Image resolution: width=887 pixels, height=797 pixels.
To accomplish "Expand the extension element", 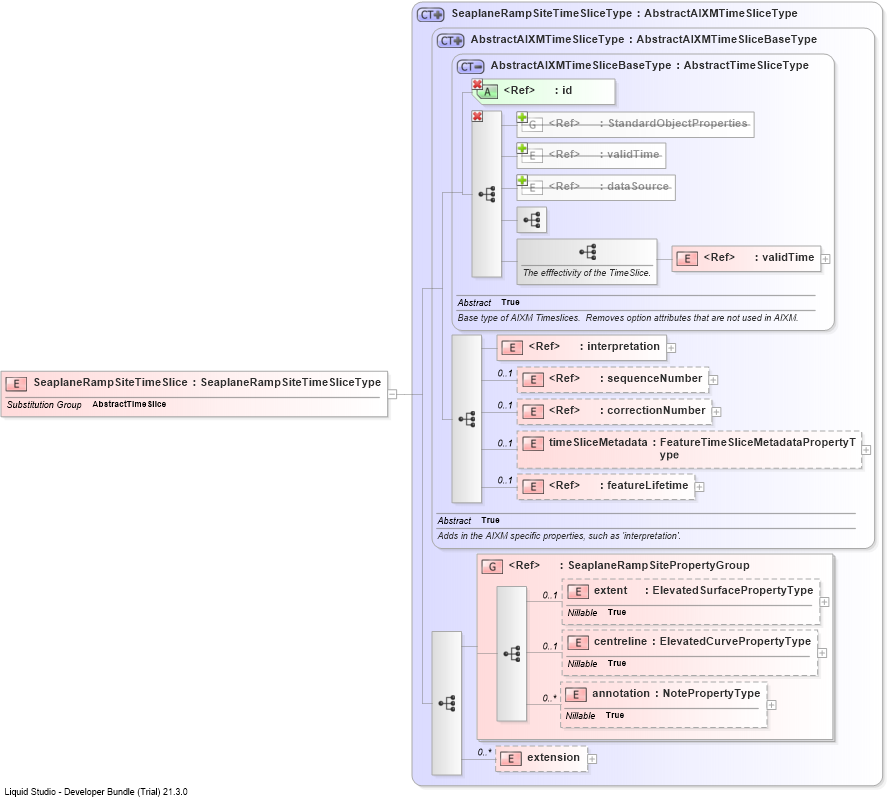I will tap(592, 759).
